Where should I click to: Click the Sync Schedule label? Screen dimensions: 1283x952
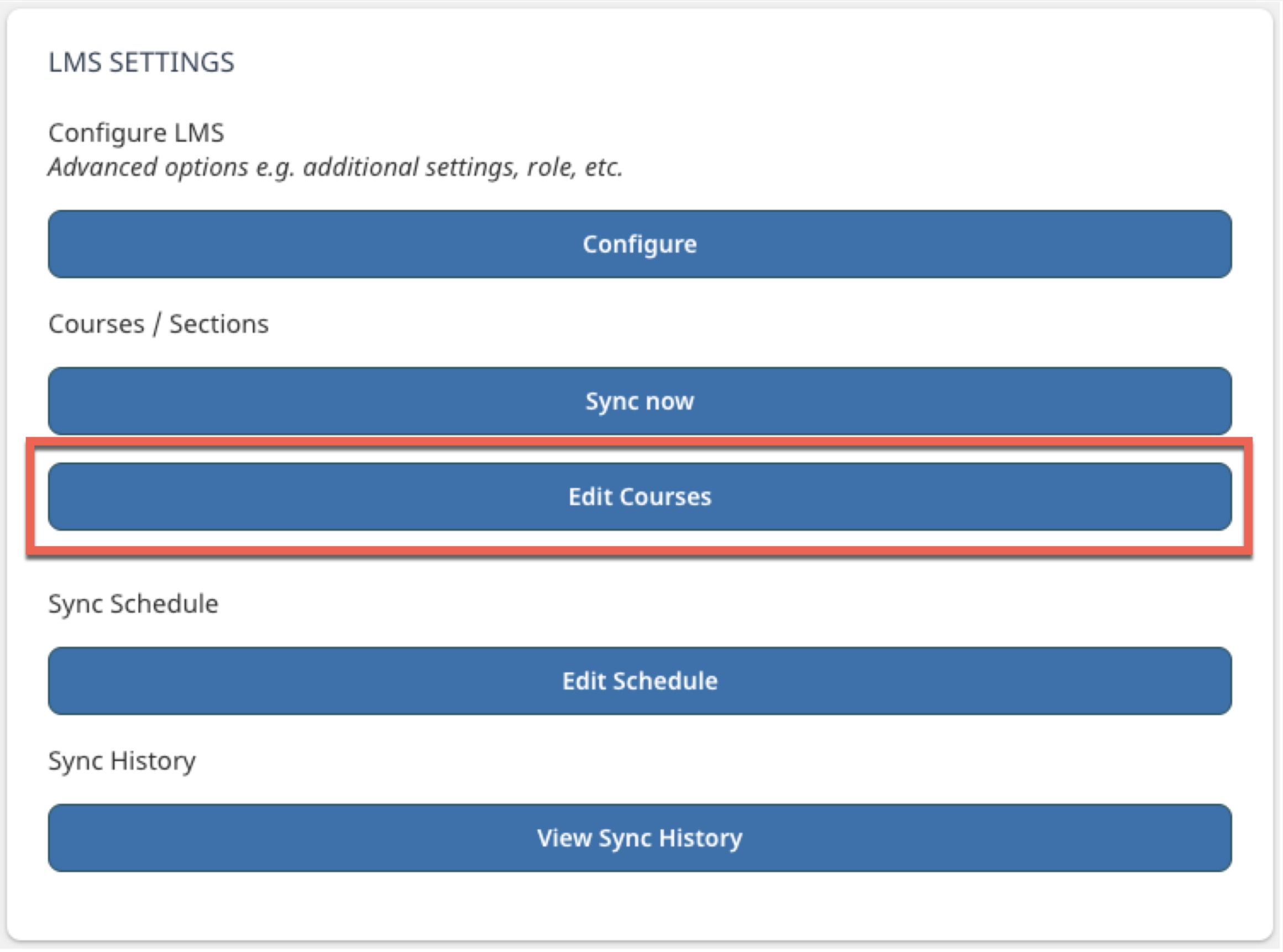[134, 603]
